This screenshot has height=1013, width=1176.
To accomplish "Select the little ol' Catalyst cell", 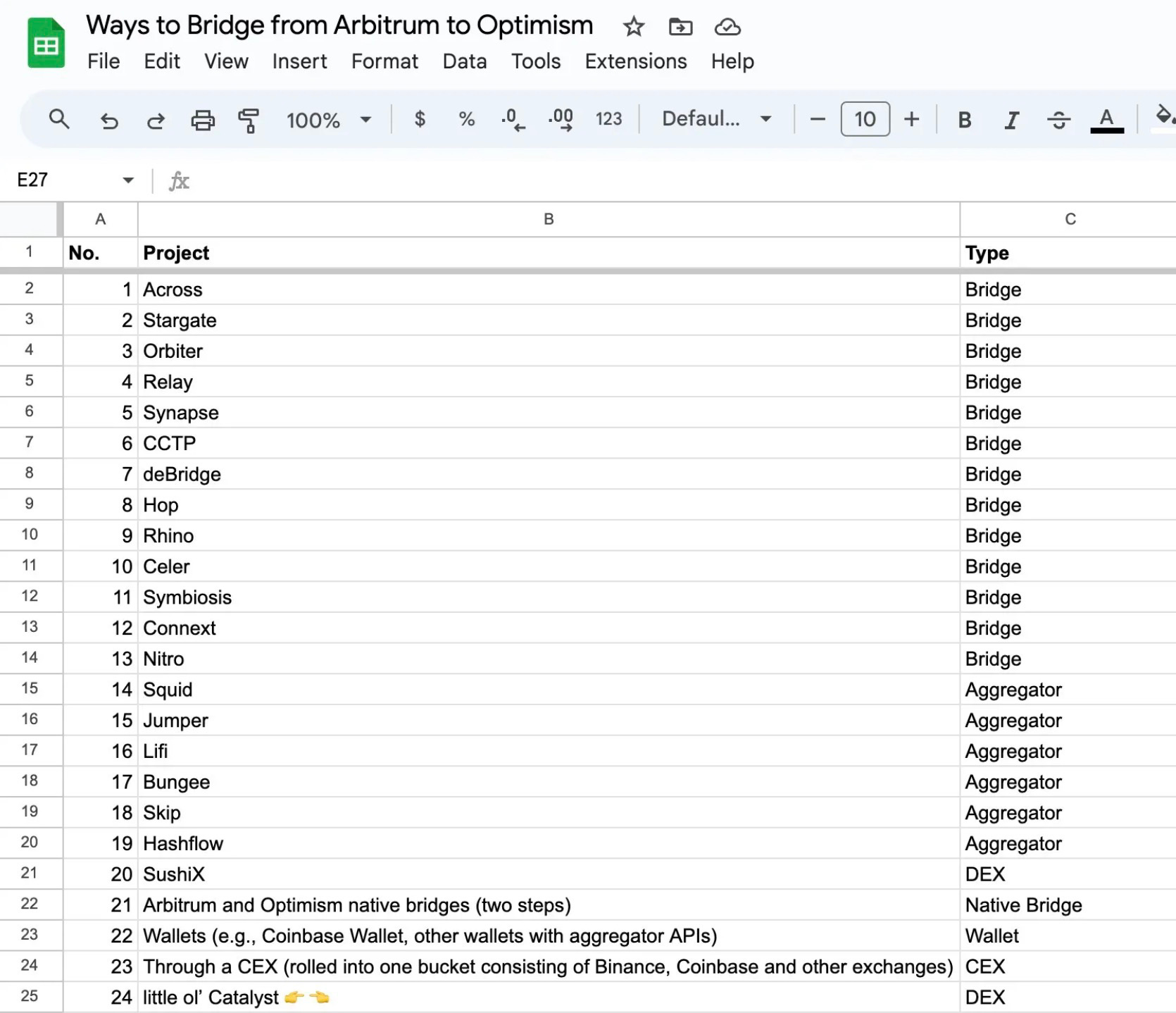I will pos(549,998).
